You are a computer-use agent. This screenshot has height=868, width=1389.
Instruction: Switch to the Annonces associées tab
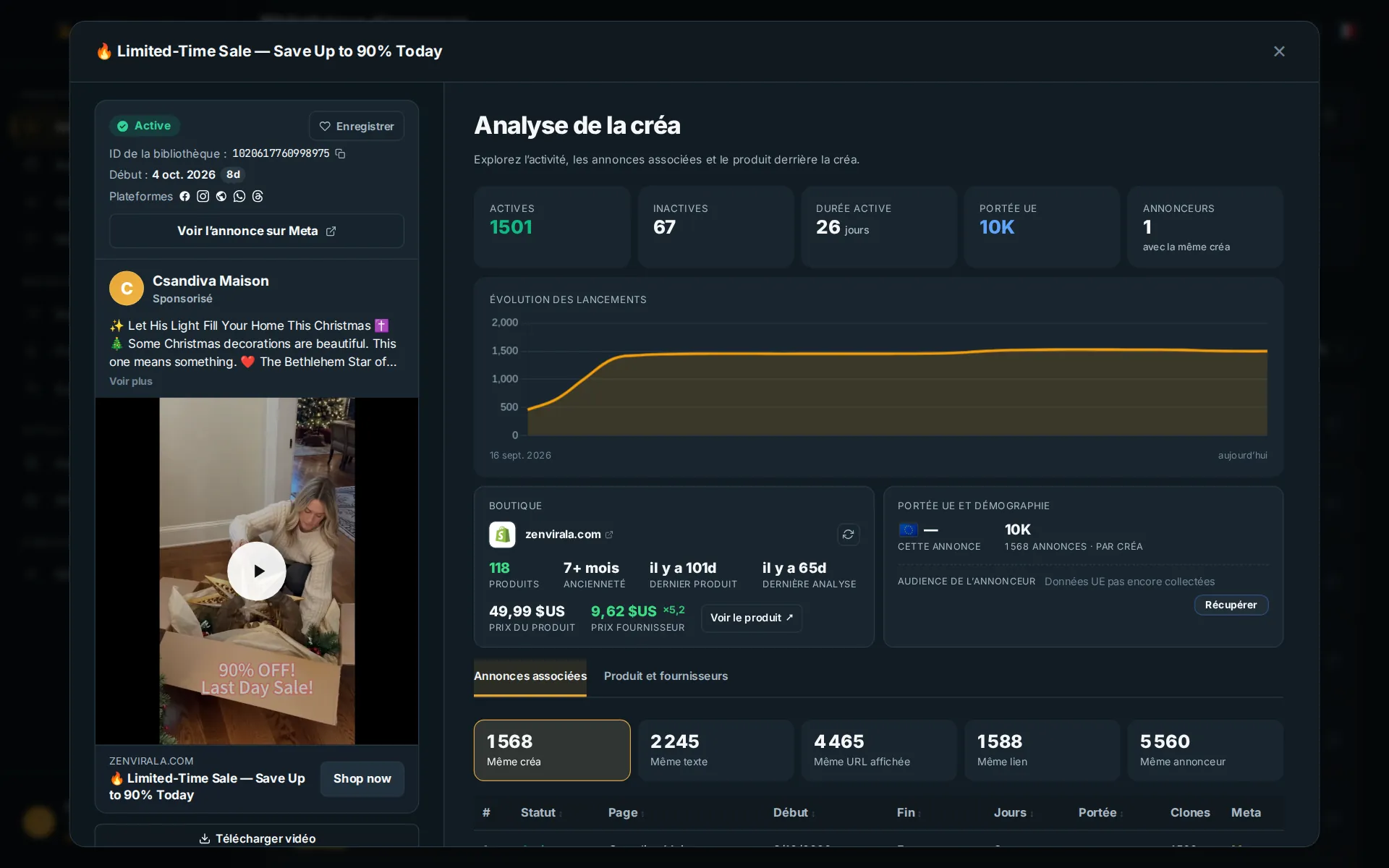tap(530, 676)
